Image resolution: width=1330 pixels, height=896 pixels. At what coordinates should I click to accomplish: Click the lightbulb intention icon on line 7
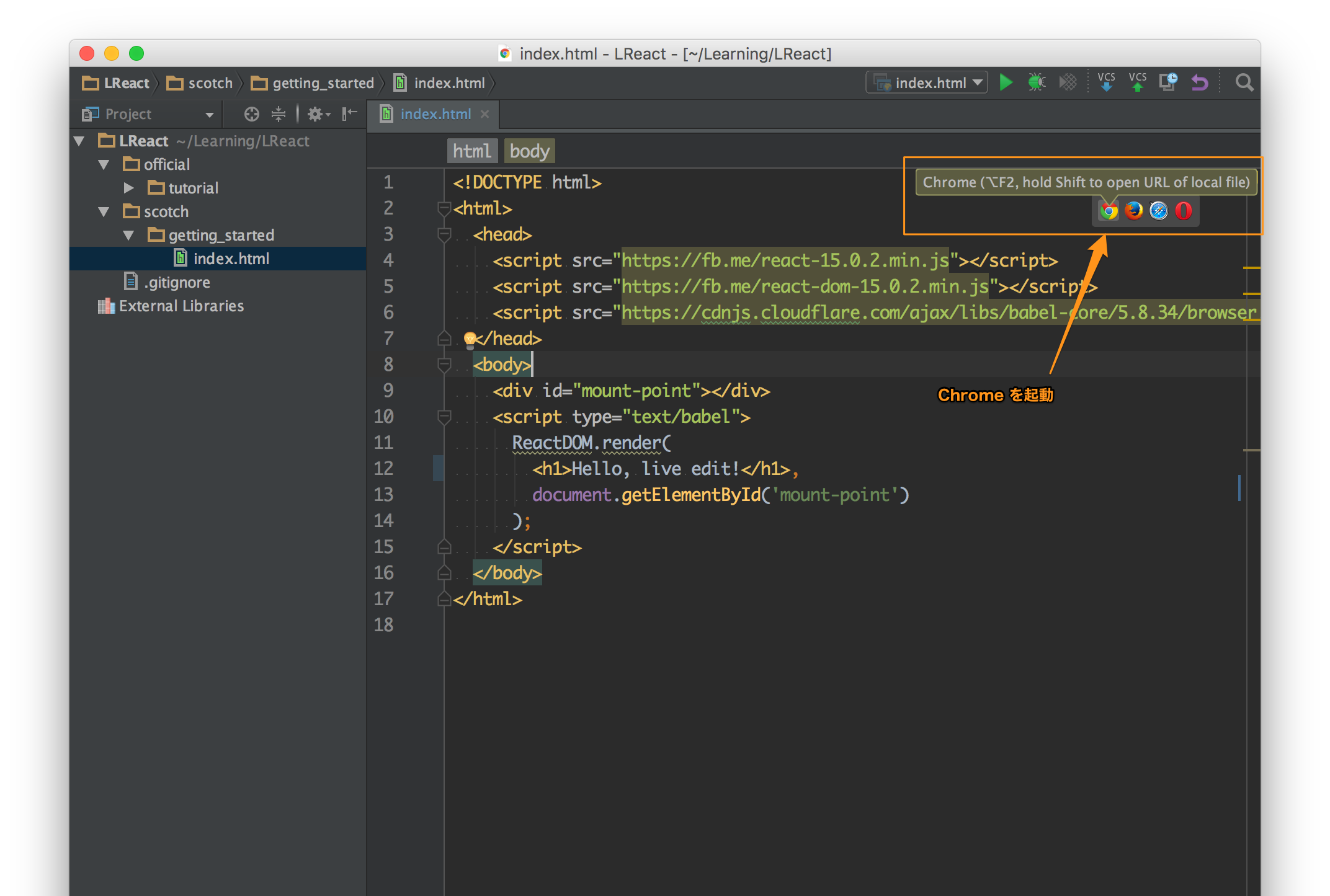[470, 339]
